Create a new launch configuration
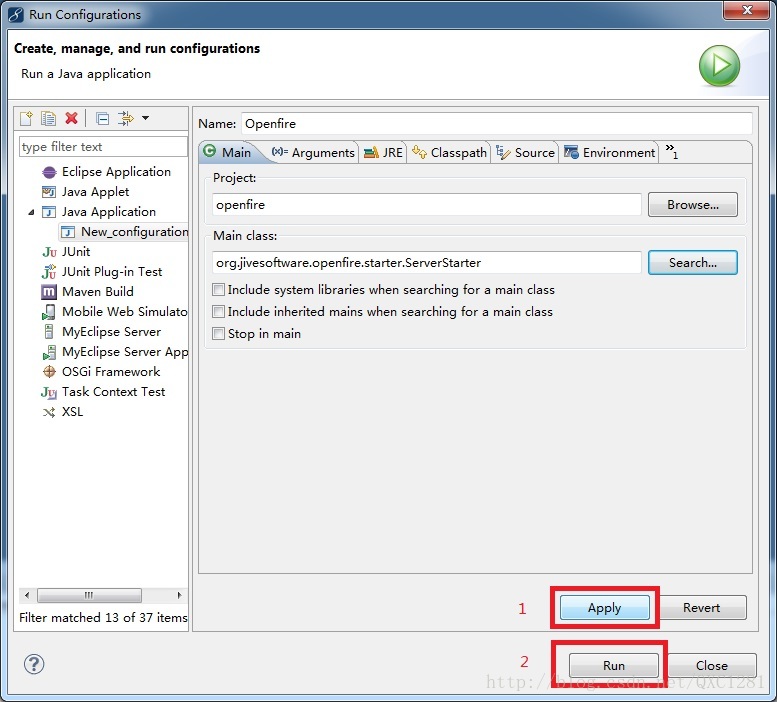The image size is (777, 702). [26, 118]
